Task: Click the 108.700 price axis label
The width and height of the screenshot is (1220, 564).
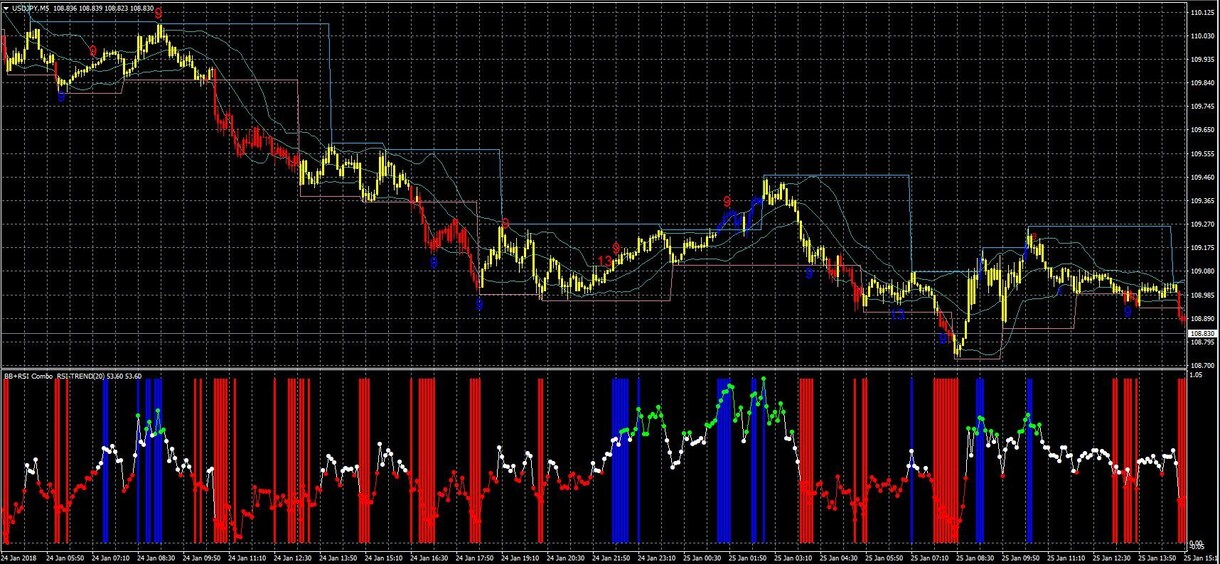Action: point(1201,366)
